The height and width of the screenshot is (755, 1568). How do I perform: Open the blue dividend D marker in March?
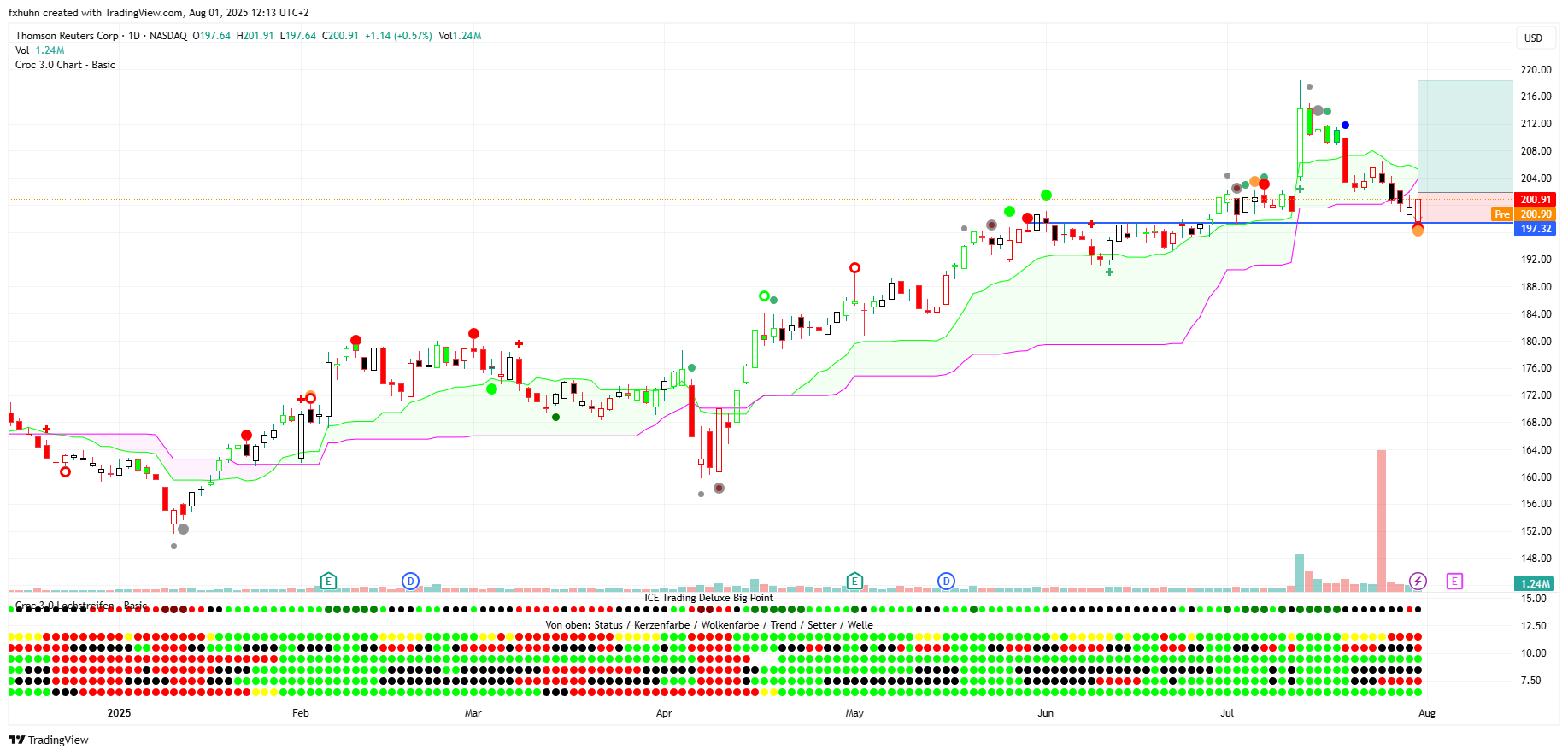pyautogui.click(x=410, y=582)
